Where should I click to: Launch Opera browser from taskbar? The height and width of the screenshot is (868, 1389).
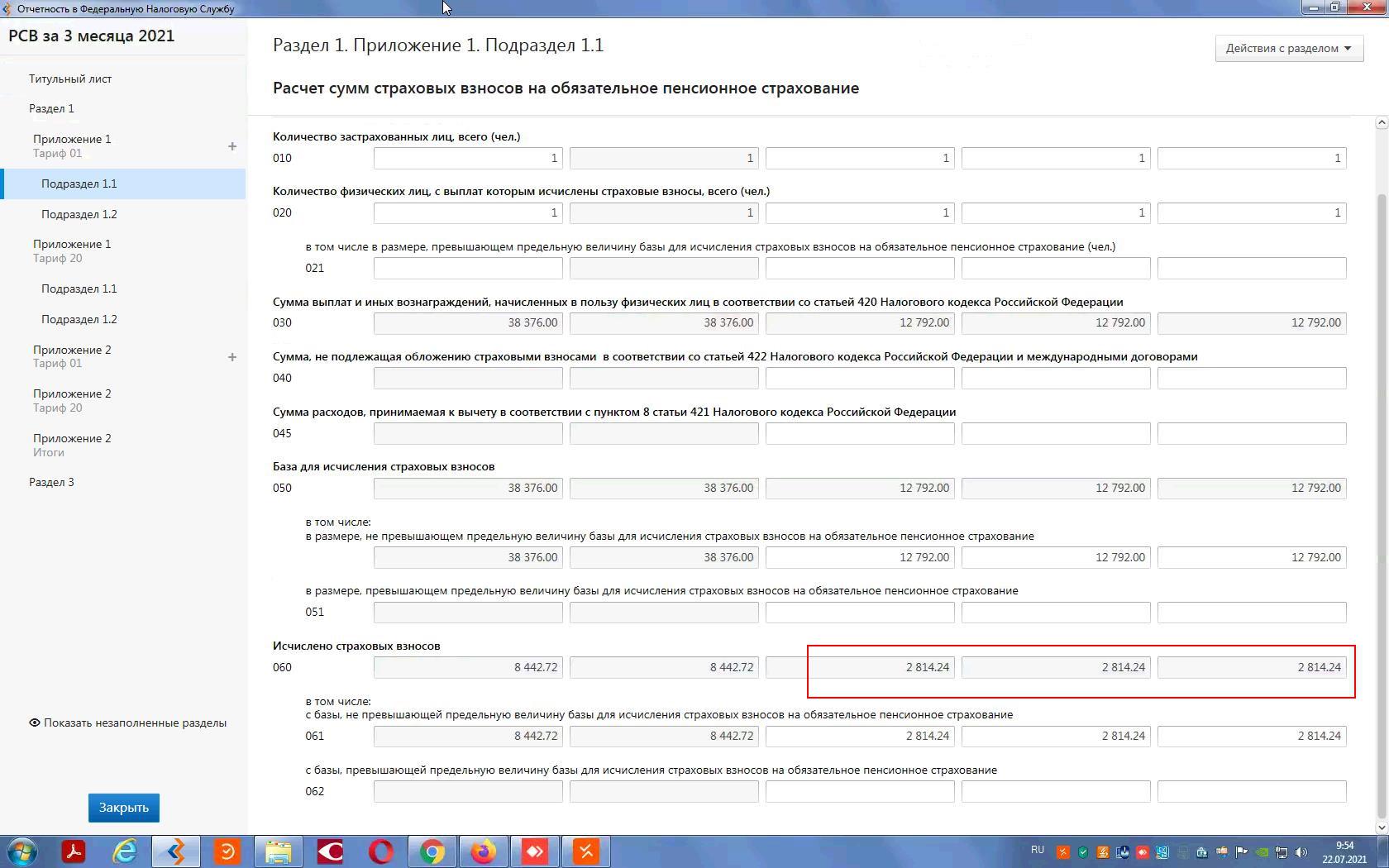tap(381, 851)
